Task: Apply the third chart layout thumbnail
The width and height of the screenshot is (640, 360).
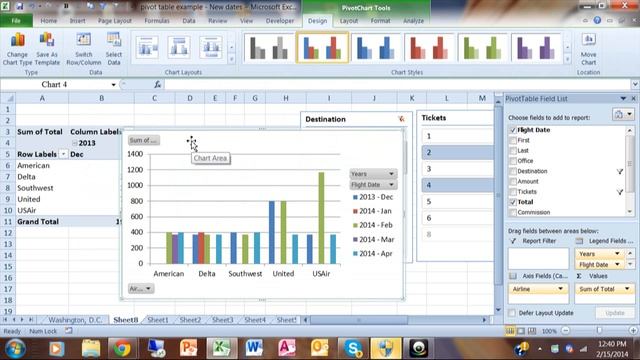Action: (211, 47)
